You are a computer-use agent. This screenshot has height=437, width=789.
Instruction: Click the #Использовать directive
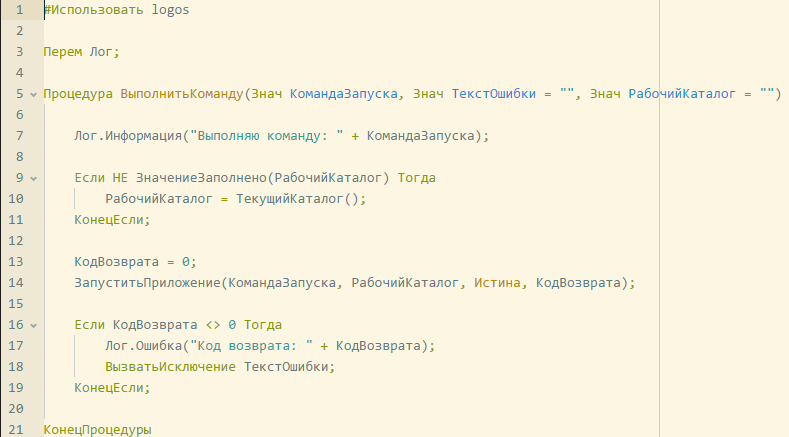point(93,10)
